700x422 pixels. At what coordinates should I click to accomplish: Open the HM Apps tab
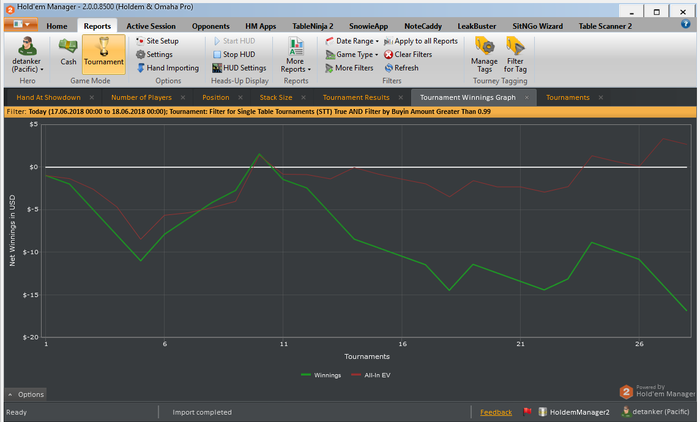coord(261,26)
